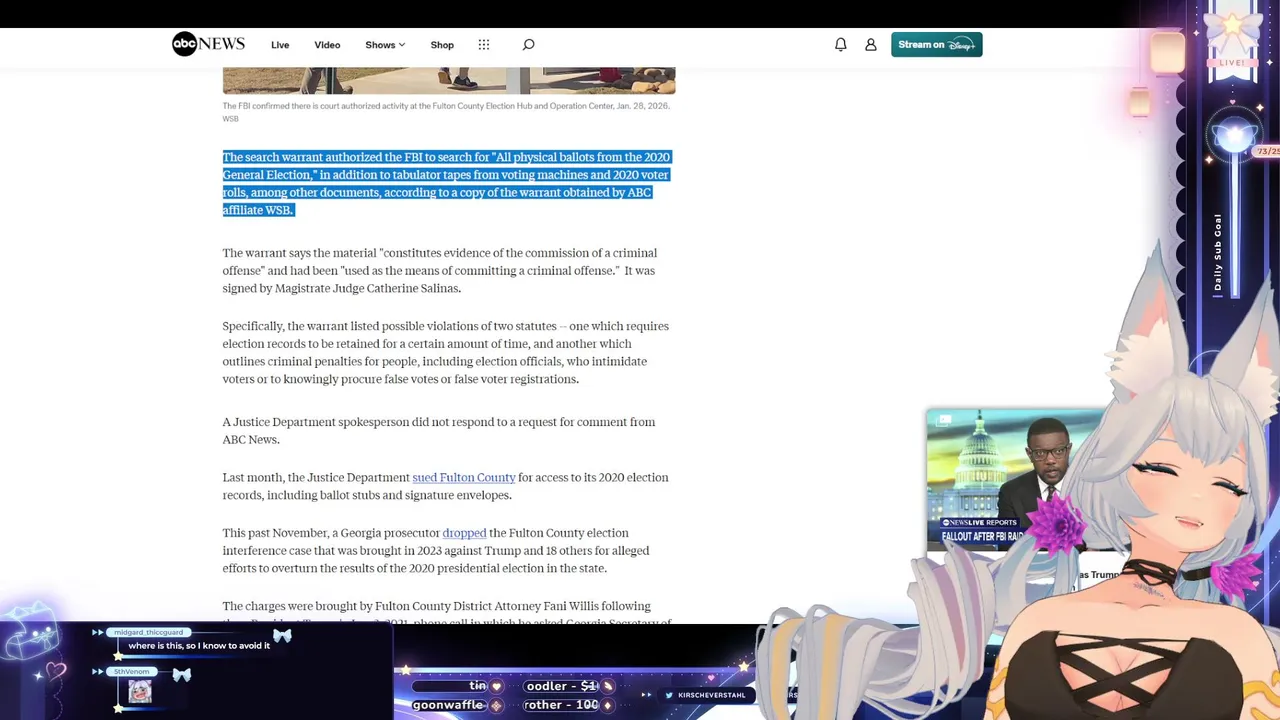This screenshot has height=720, width=1280.
Task: Open the Video nav item
Action: 327,45
